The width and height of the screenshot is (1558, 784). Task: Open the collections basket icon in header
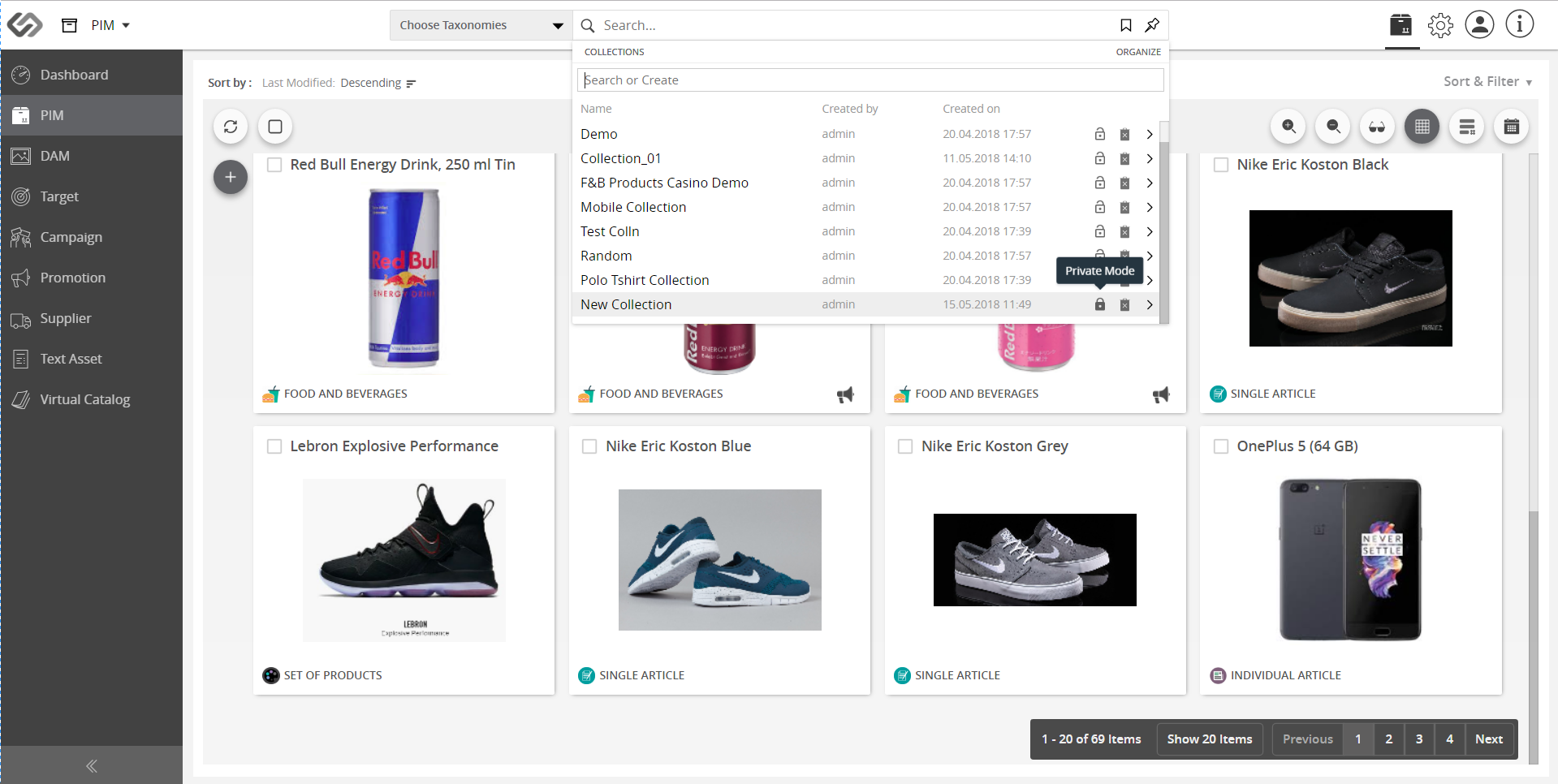[1401, 24]
